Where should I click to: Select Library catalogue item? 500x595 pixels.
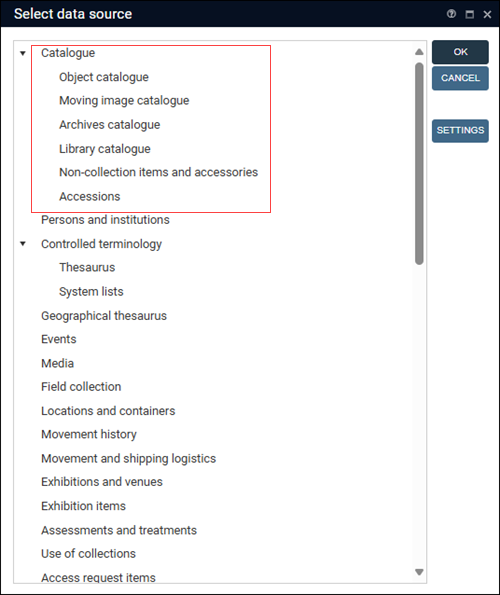(105, 149)
